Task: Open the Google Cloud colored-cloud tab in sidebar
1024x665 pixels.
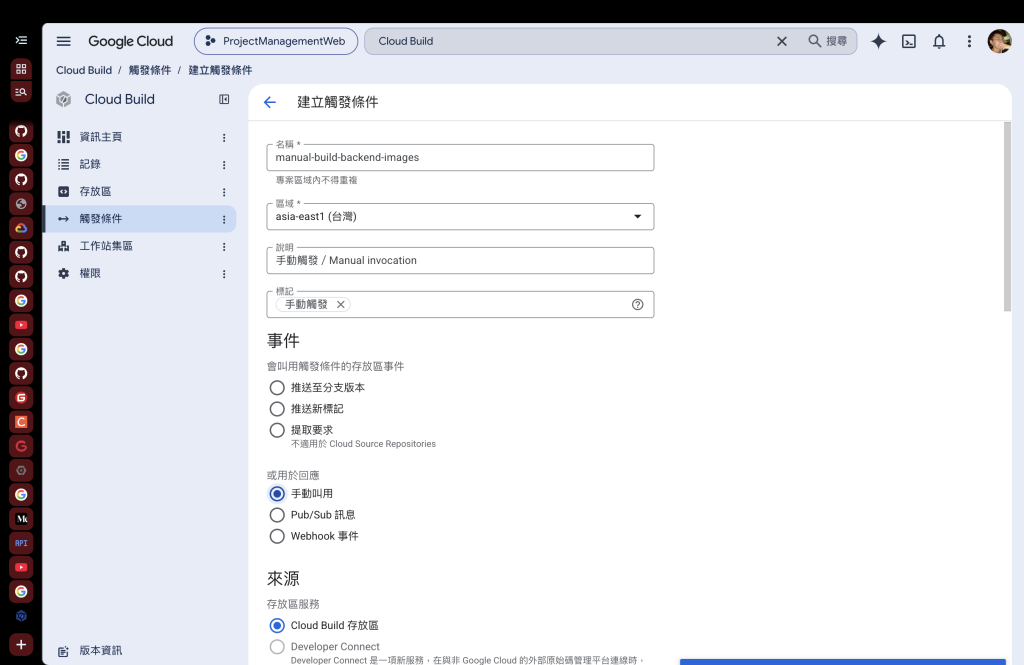Action: pos(21,228)
